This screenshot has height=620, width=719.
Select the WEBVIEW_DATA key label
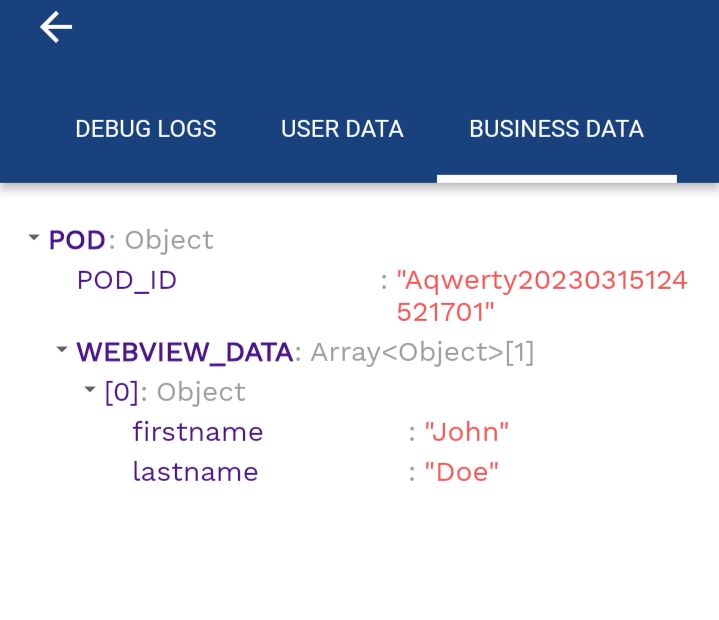[x=185, y=352]
